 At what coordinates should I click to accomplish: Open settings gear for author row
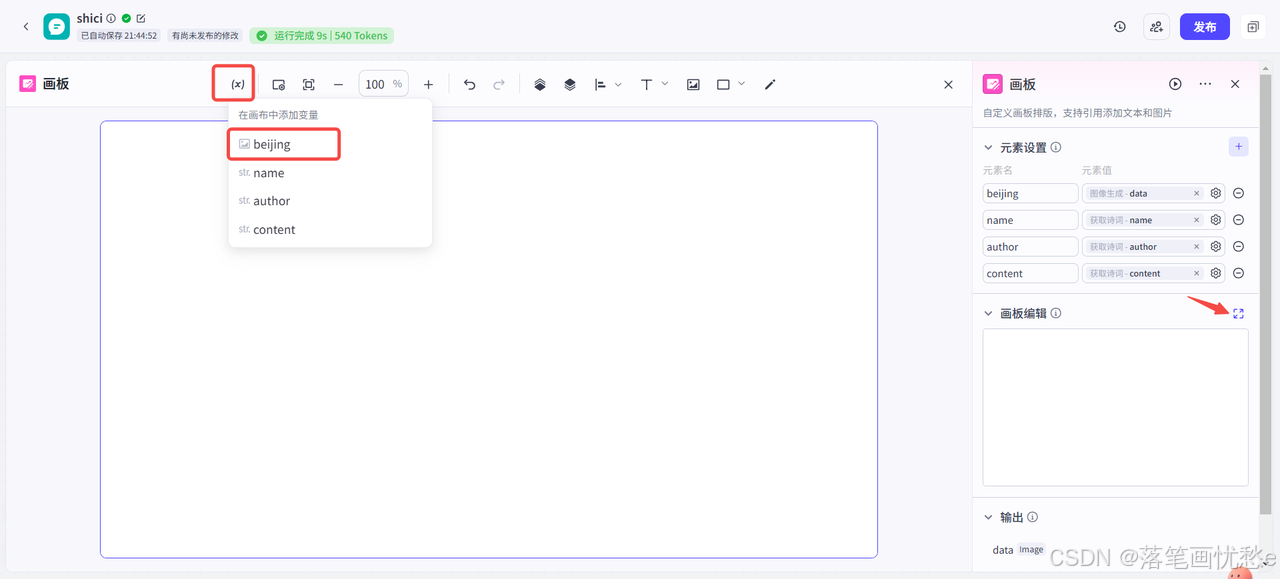(x=1216, y=247)
